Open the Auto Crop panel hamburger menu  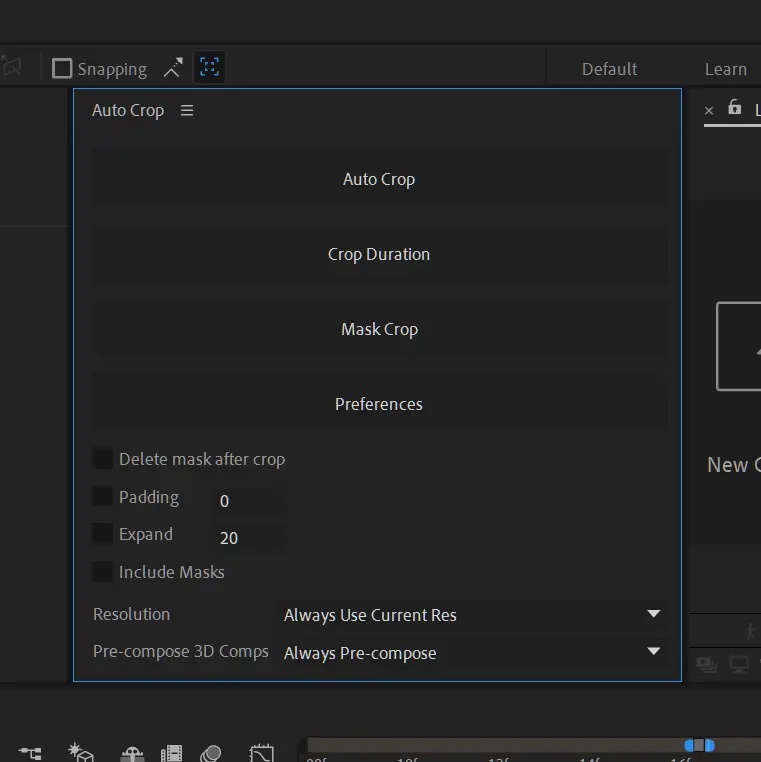pos(187,110)
